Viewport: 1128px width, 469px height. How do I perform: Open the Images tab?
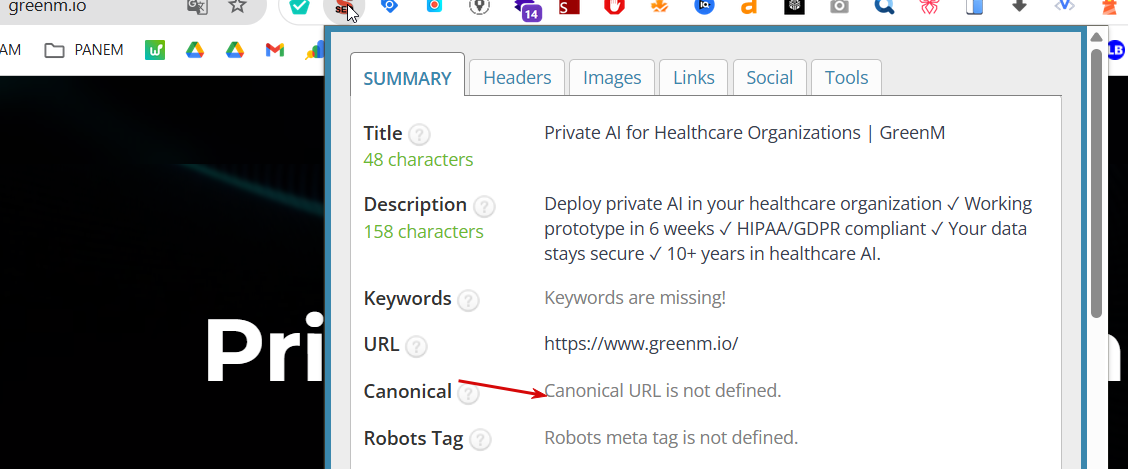click(x=612, y=77)
